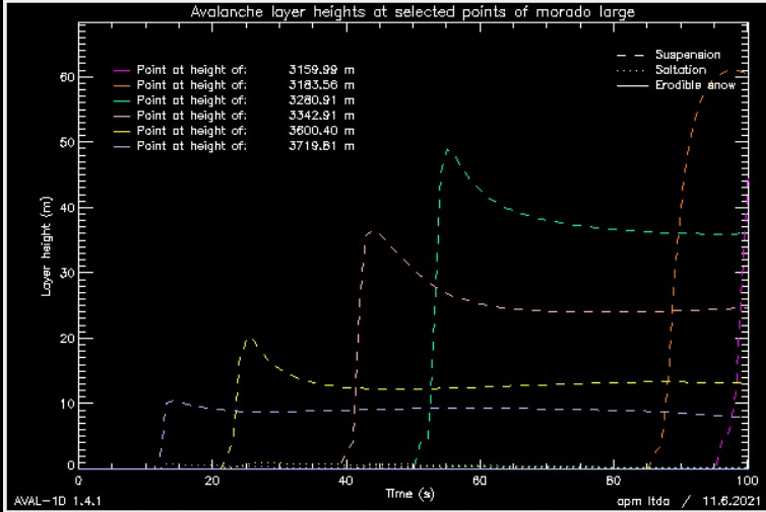Image resolution: width=766 pixels, height=512 pixels.
Task: Click the AVAL-1D 1.4.1 version label
Action: 50,500
